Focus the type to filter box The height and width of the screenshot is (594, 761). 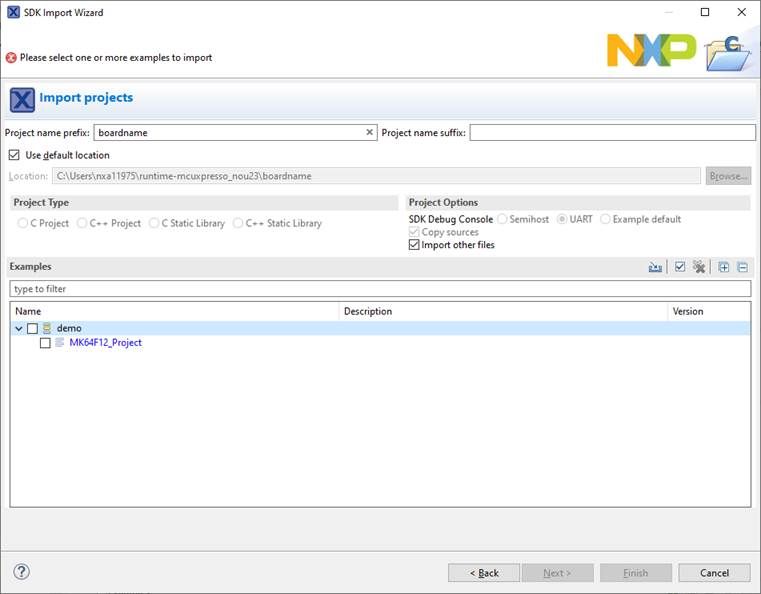[x=380, y=289]
